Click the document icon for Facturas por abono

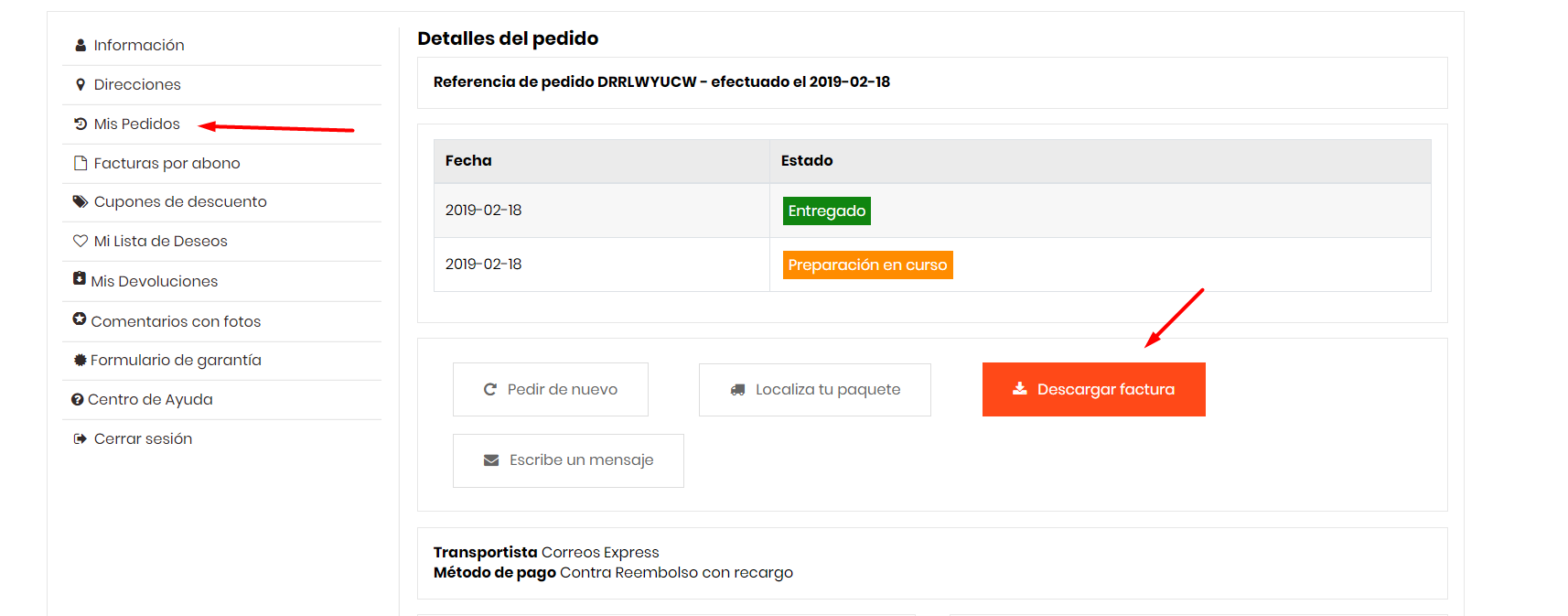click(81, 163)
